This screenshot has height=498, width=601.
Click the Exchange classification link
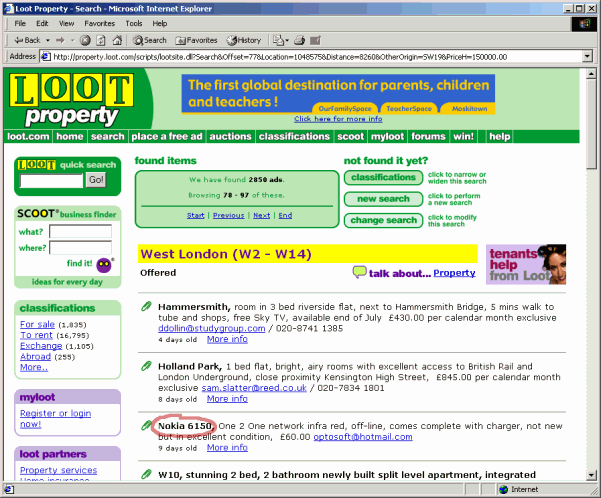[x=41, y=346]
